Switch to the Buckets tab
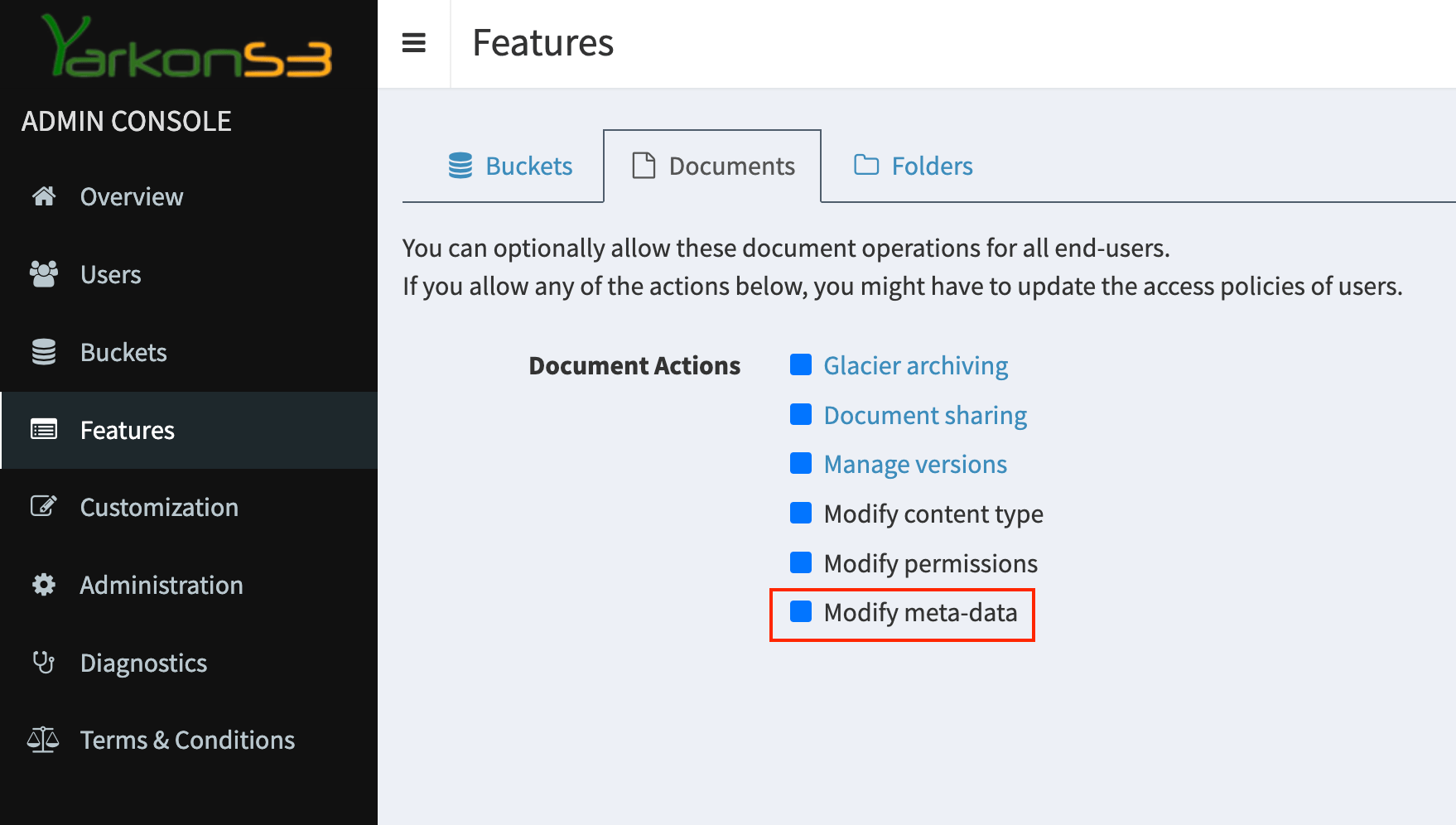 [x=510, y=166]
